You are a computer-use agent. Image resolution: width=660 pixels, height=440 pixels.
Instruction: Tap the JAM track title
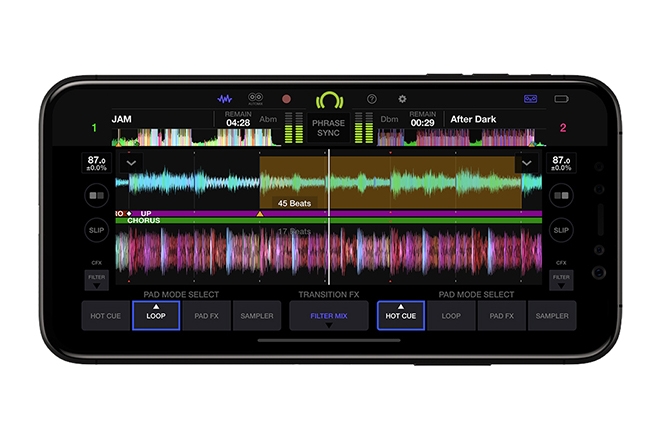coord(122,119)
